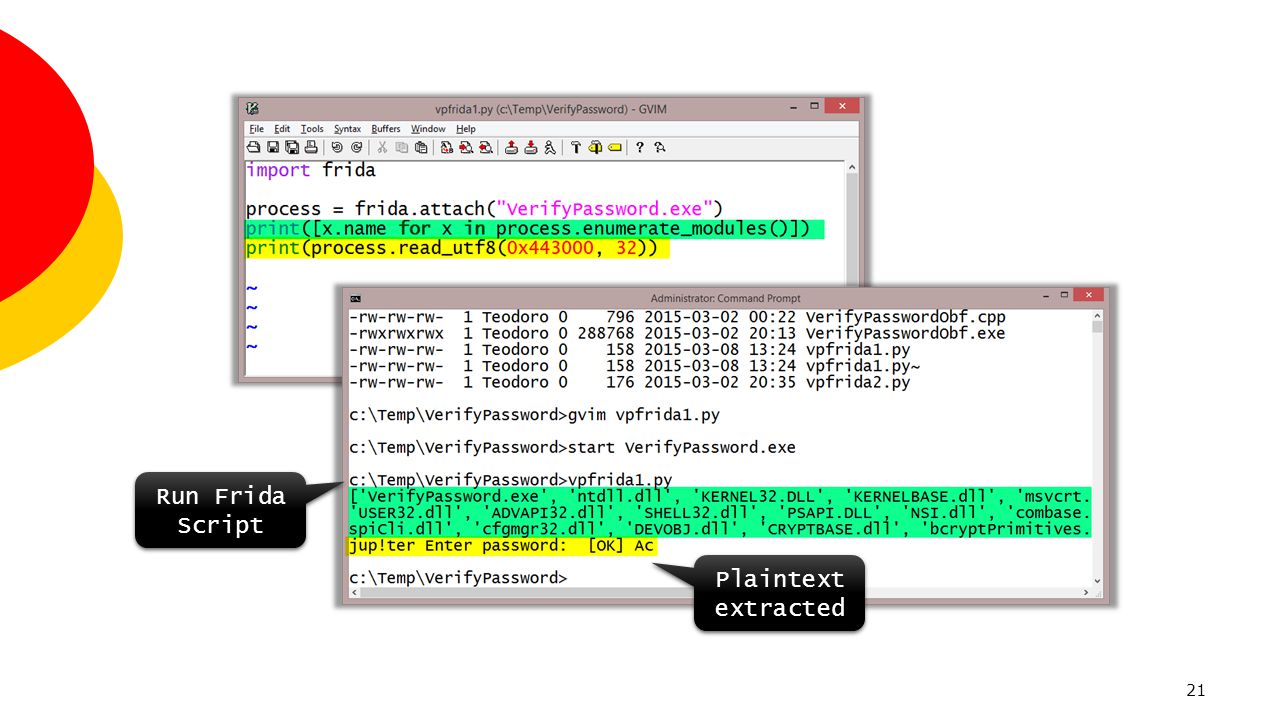The image size is (1280, 720).
Task: Click the last empty command prompt line
Action: click(x=458, y=578)
